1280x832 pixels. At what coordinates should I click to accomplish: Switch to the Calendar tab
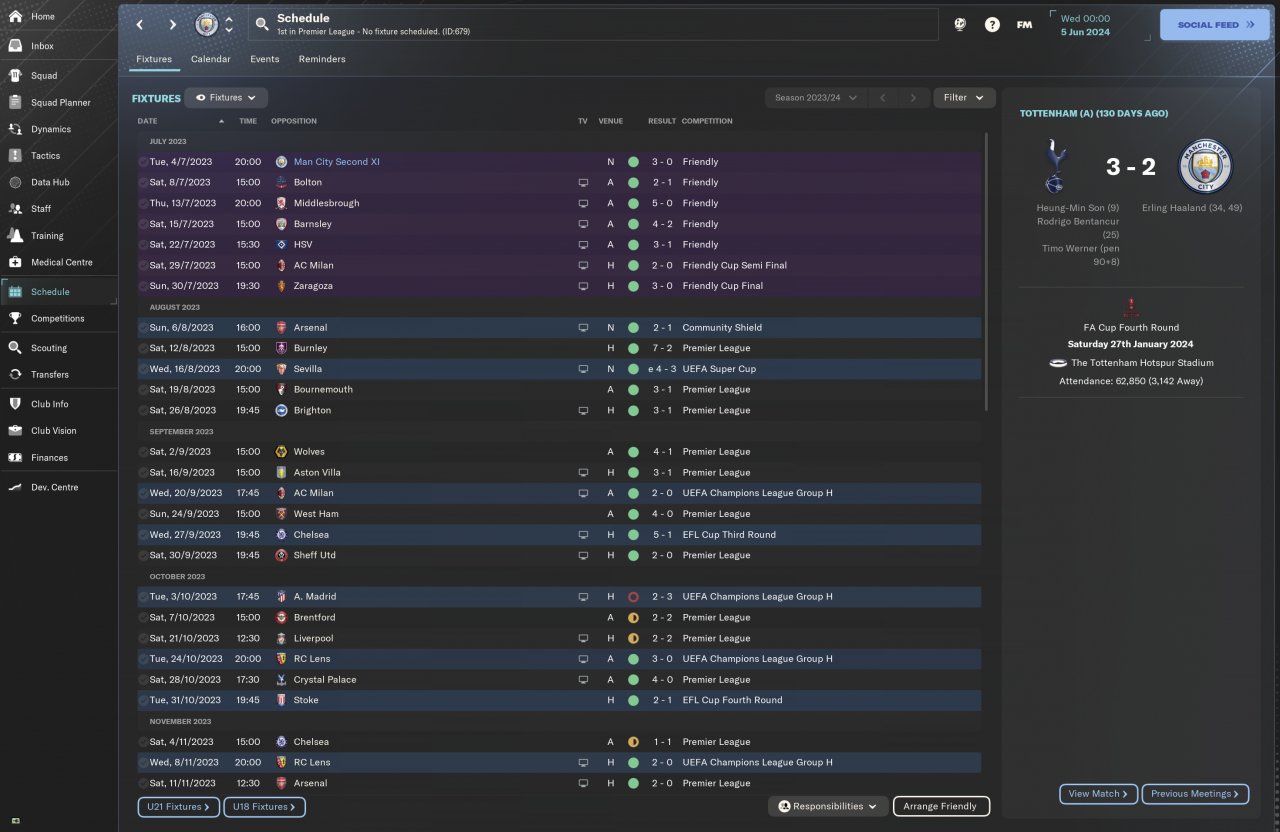tap(210, 59)
